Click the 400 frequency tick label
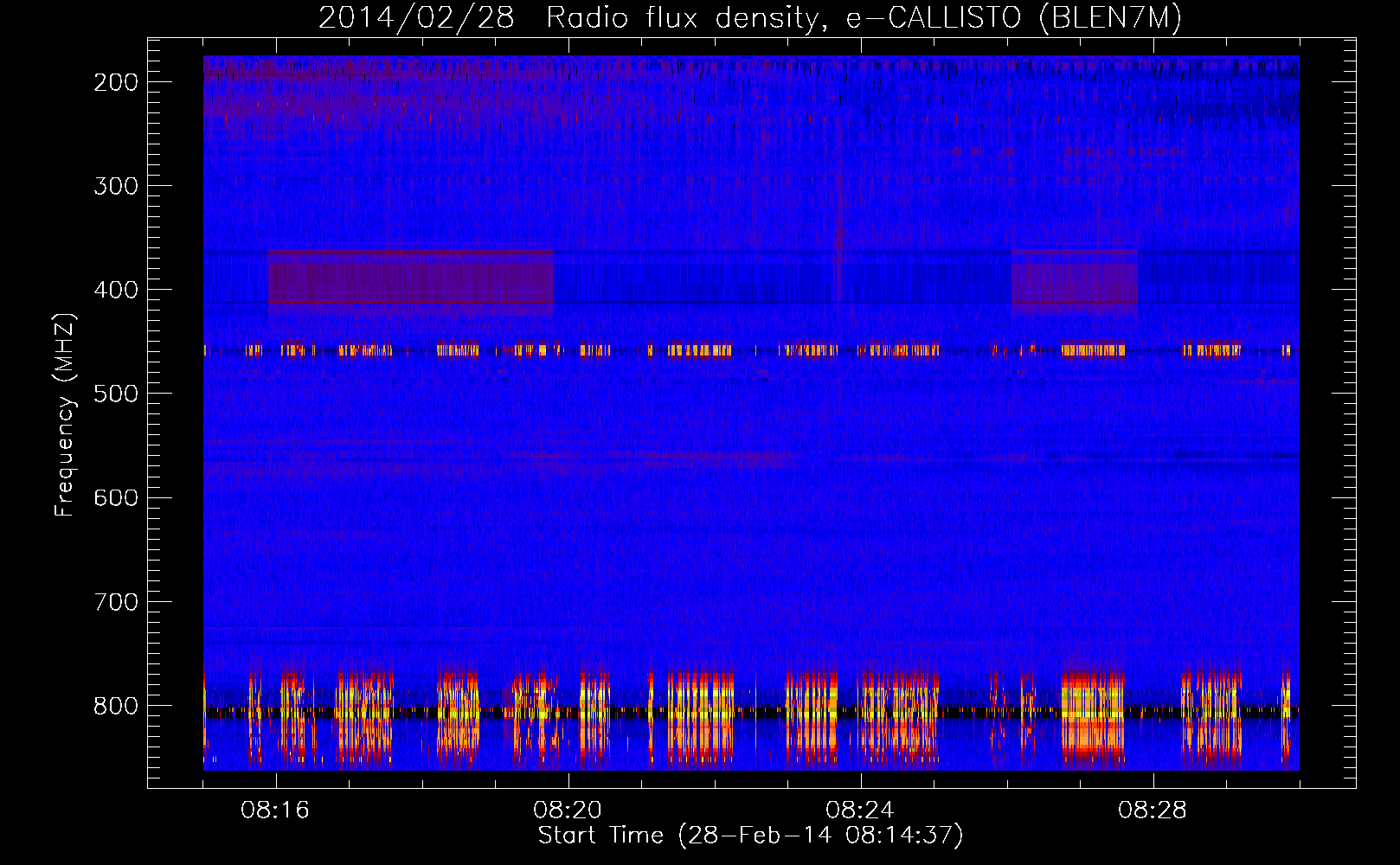 click(116, 290)
